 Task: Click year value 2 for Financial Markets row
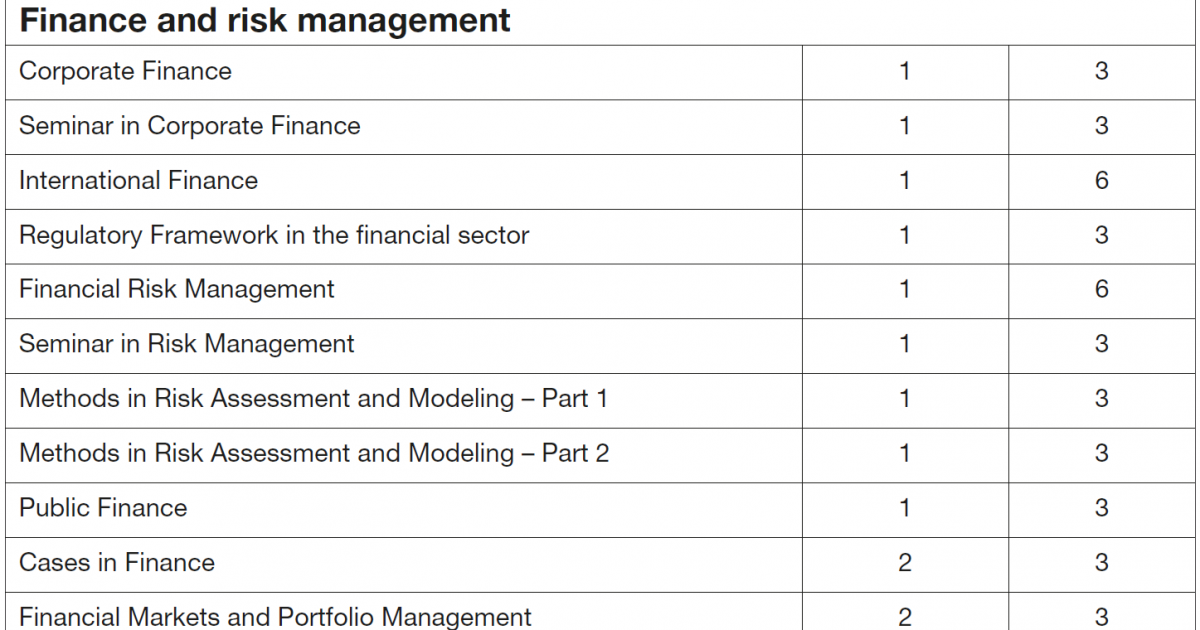905,618
